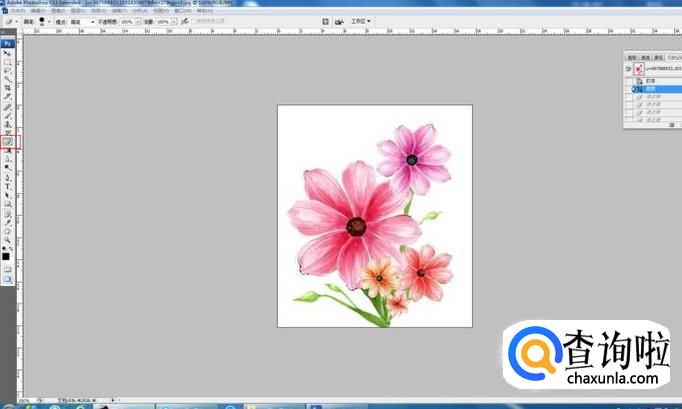
Task: Select the Brush tool
Action: (x=7, y=115)
